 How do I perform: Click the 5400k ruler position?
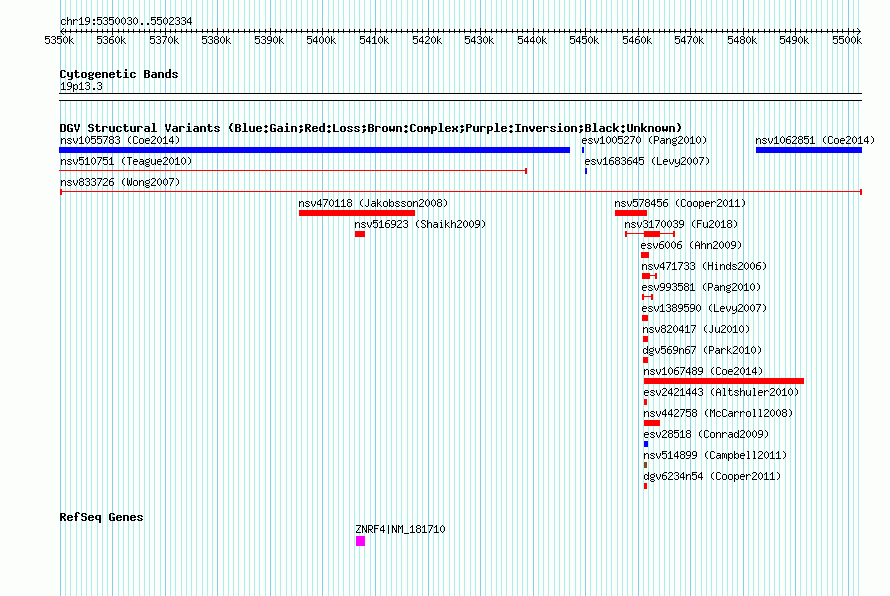321,40
